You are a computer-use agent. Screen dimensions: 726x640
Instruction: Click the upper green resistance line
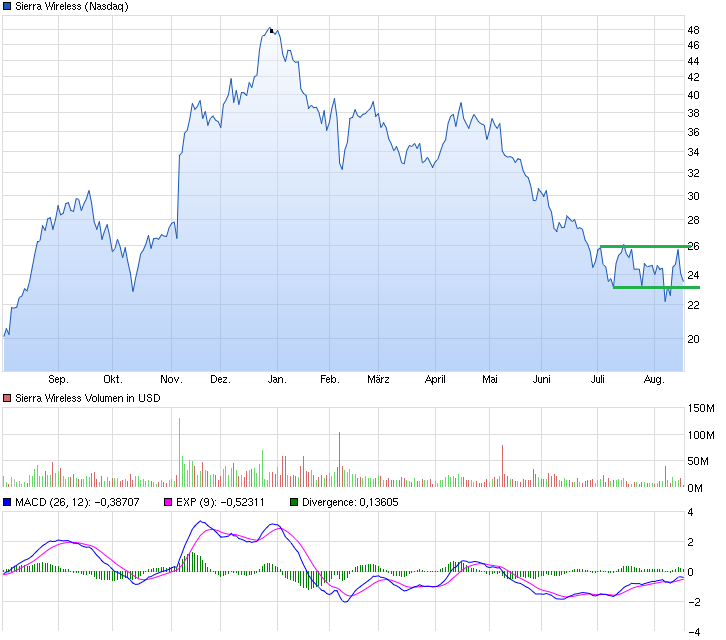(642, 246)
